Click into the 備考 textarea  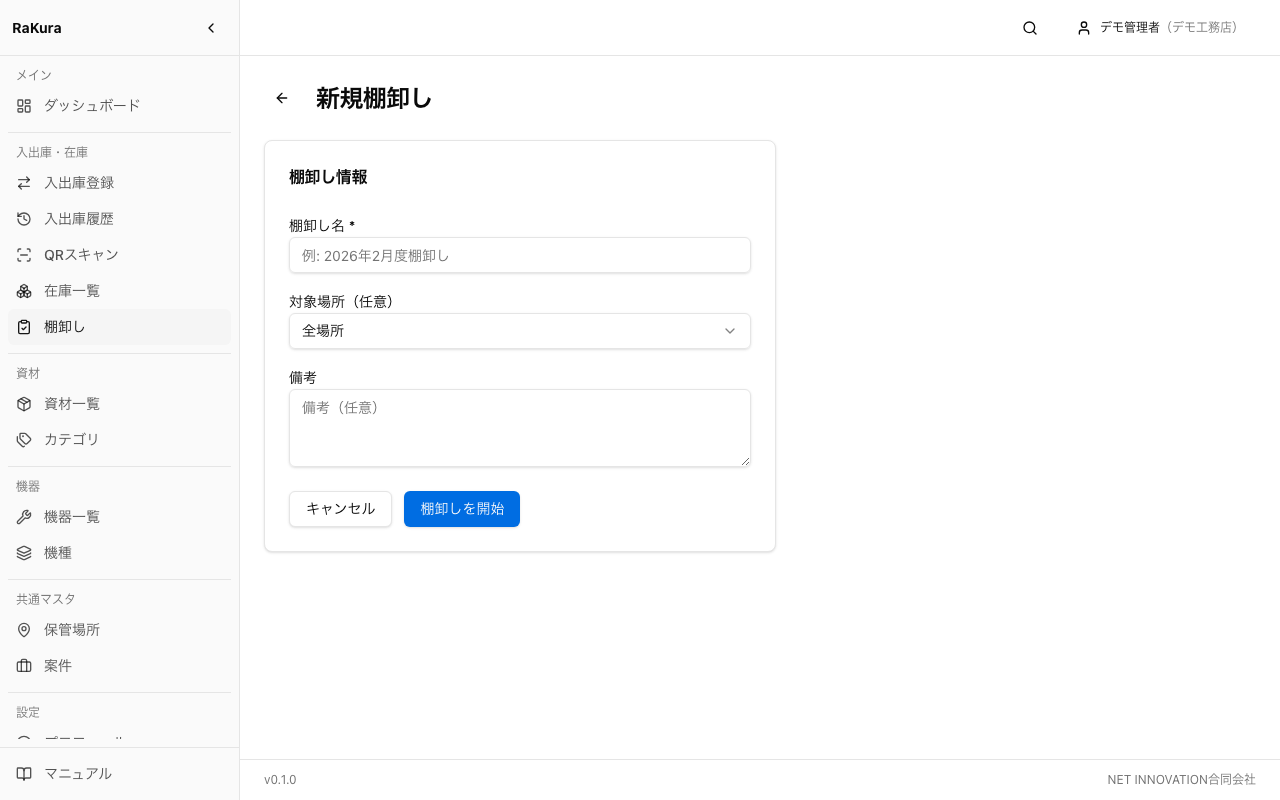pos(520,428)
